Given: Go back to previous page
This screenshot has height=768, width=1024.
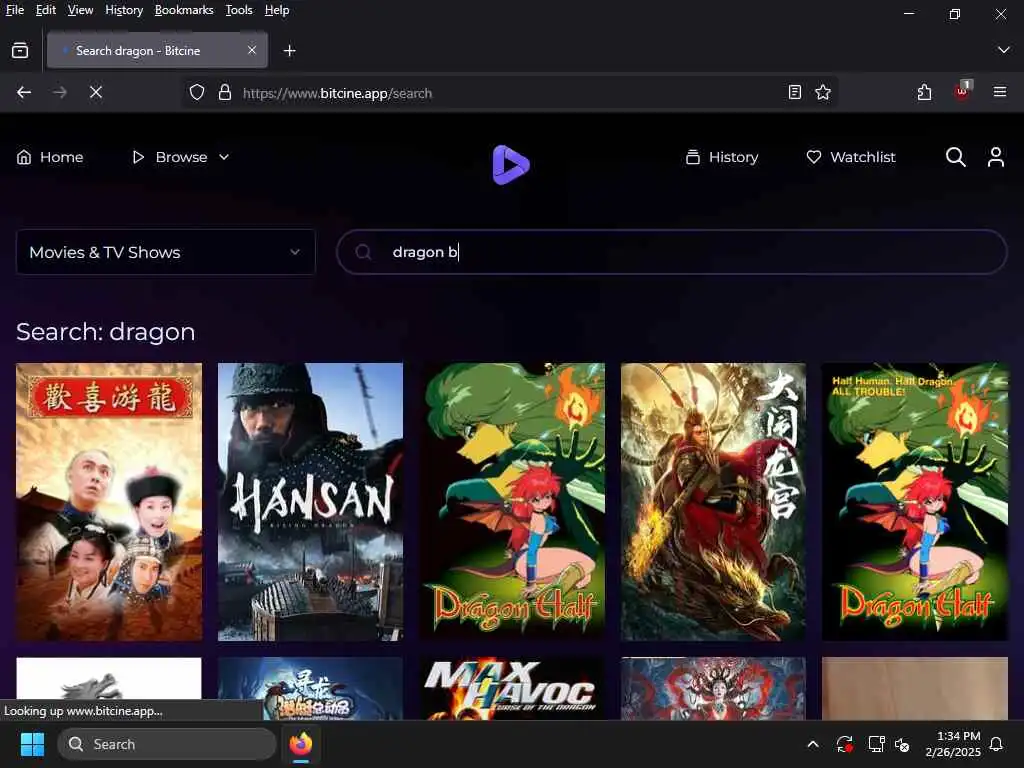Looking at the screenshot, I should coord(24,93).
